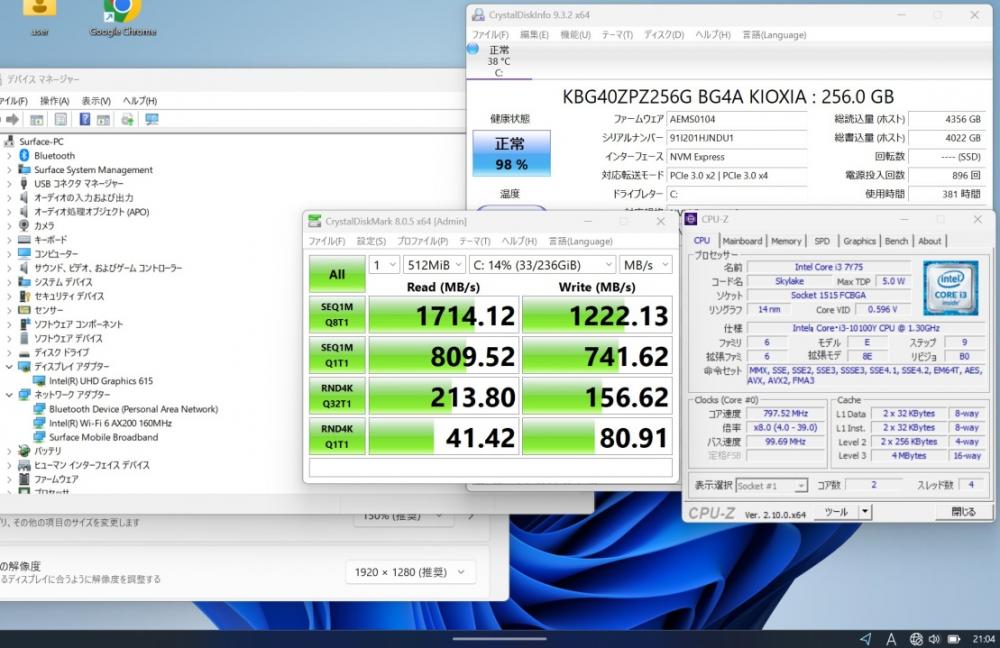Click the blue health orb above drive C: in CrystalDiskInfo
Screen dimensions: 1000x648
pos(473,48)
